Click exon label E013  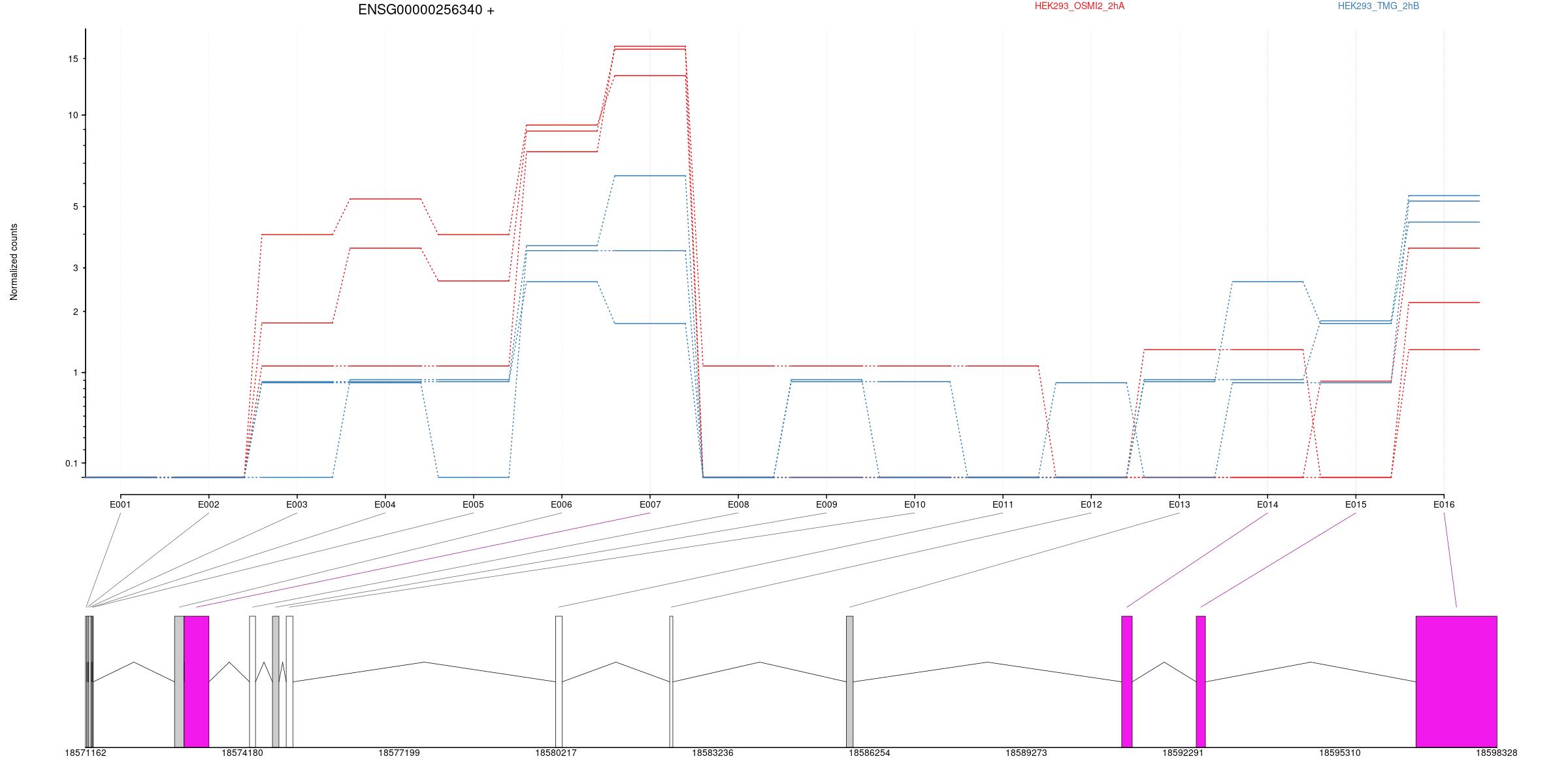[x=1179, y=504]
